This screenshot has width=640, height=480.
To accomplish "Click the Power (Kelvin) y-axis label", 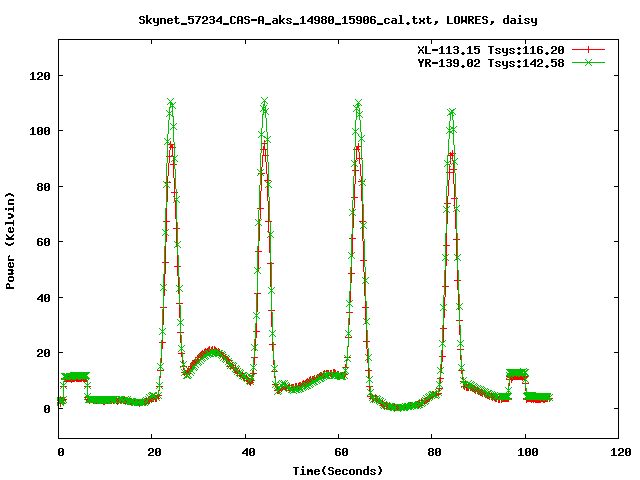I will tap(10, 241).
